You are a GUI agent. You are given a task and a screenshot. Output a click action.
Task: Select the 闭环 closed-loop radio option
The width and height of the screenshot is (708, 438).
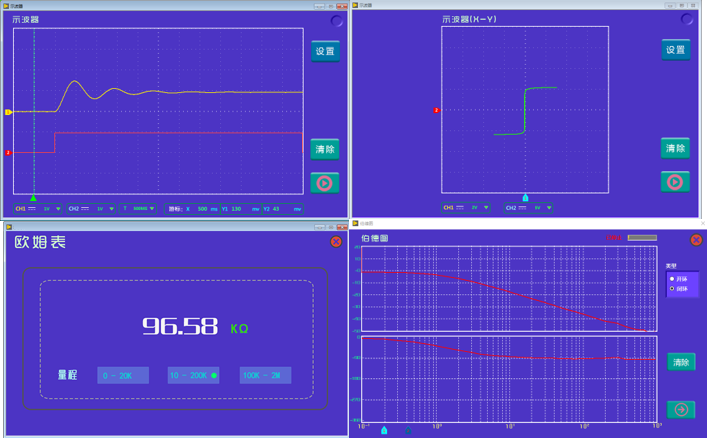(x=672, y=288)
